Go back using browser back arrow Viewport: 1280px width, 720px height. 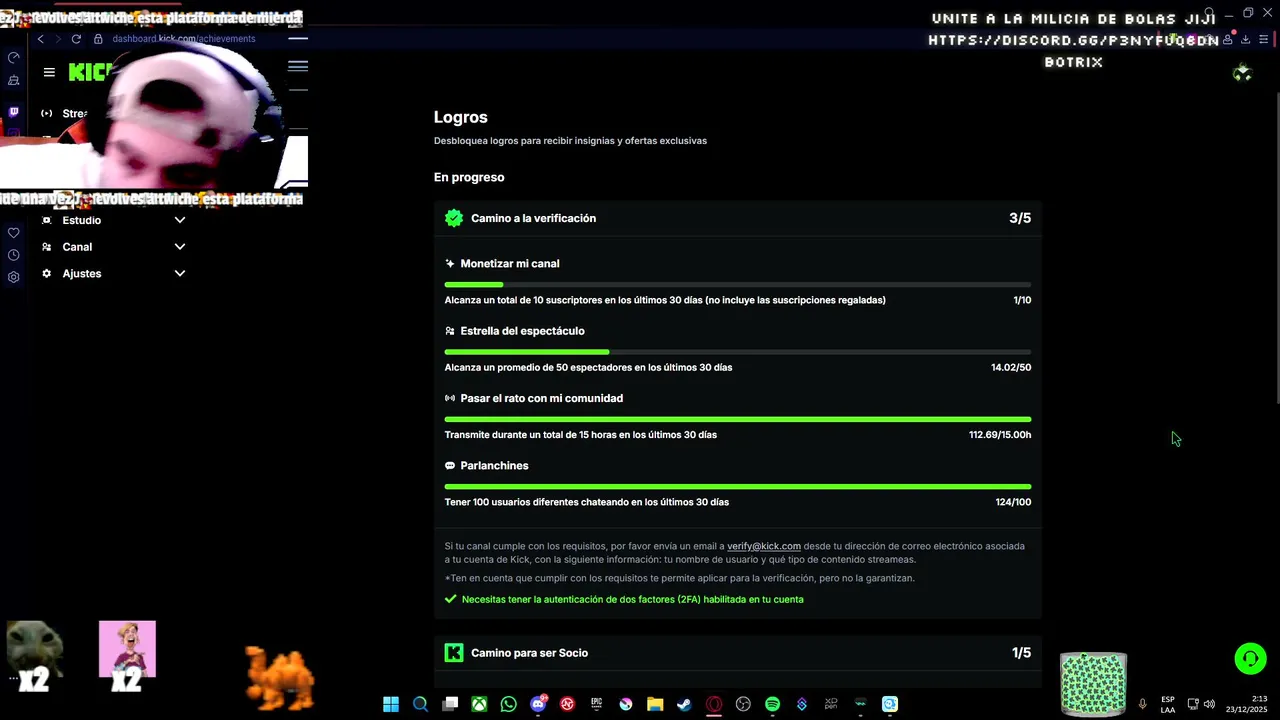[x=40, y=39]
